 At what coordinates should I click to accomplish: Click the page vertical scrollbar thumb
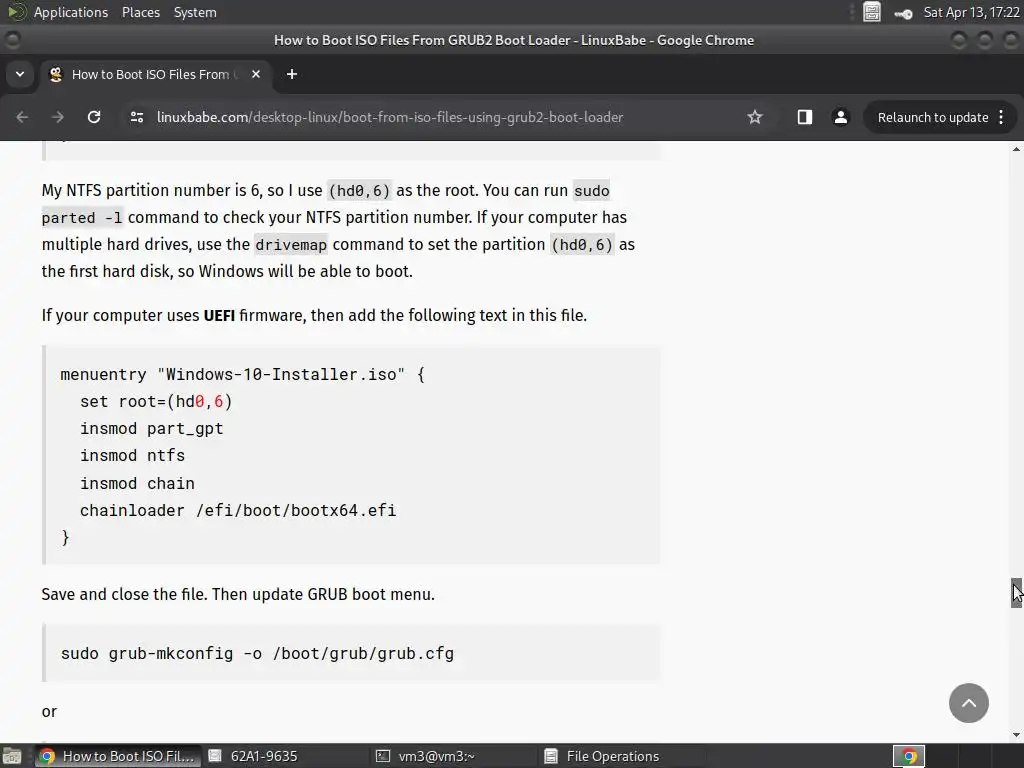[1016, 592]
